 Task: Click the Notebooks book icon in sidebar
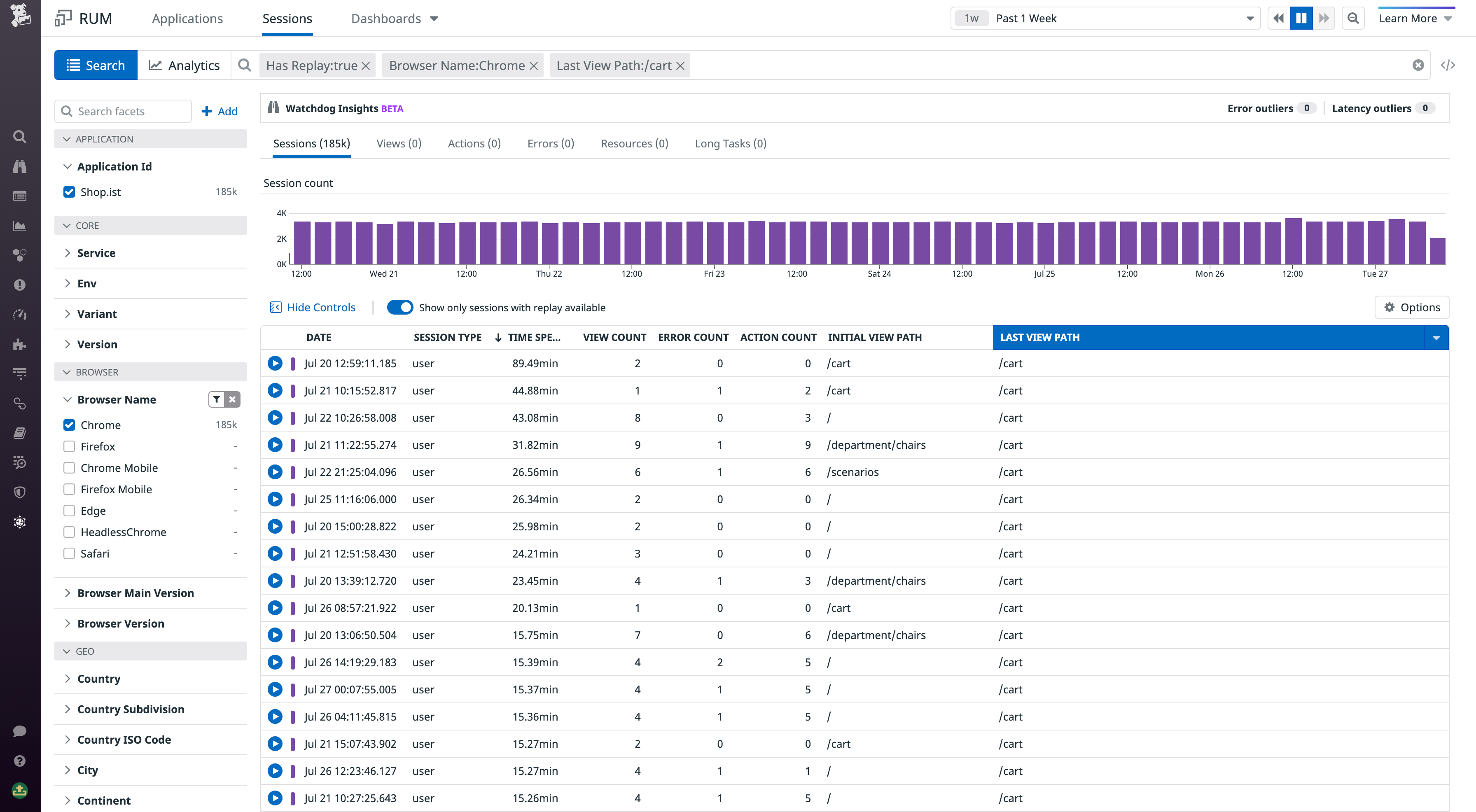[x=19, y=433]
